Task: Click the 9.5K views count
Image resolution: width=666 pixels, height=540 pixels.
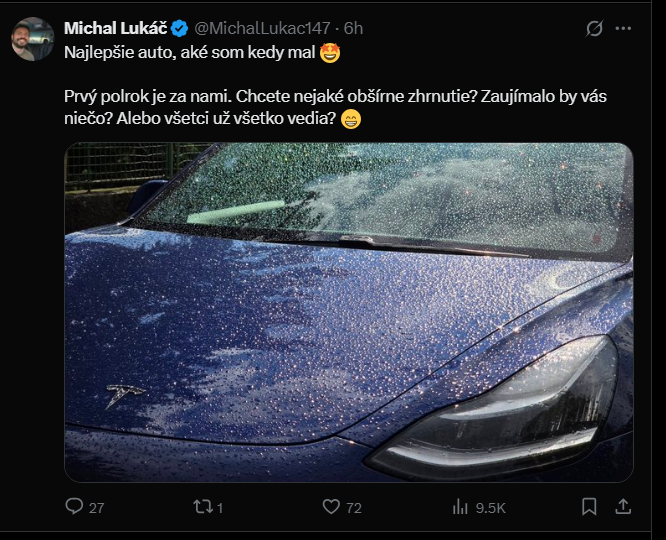Action: tap(491, 508)
